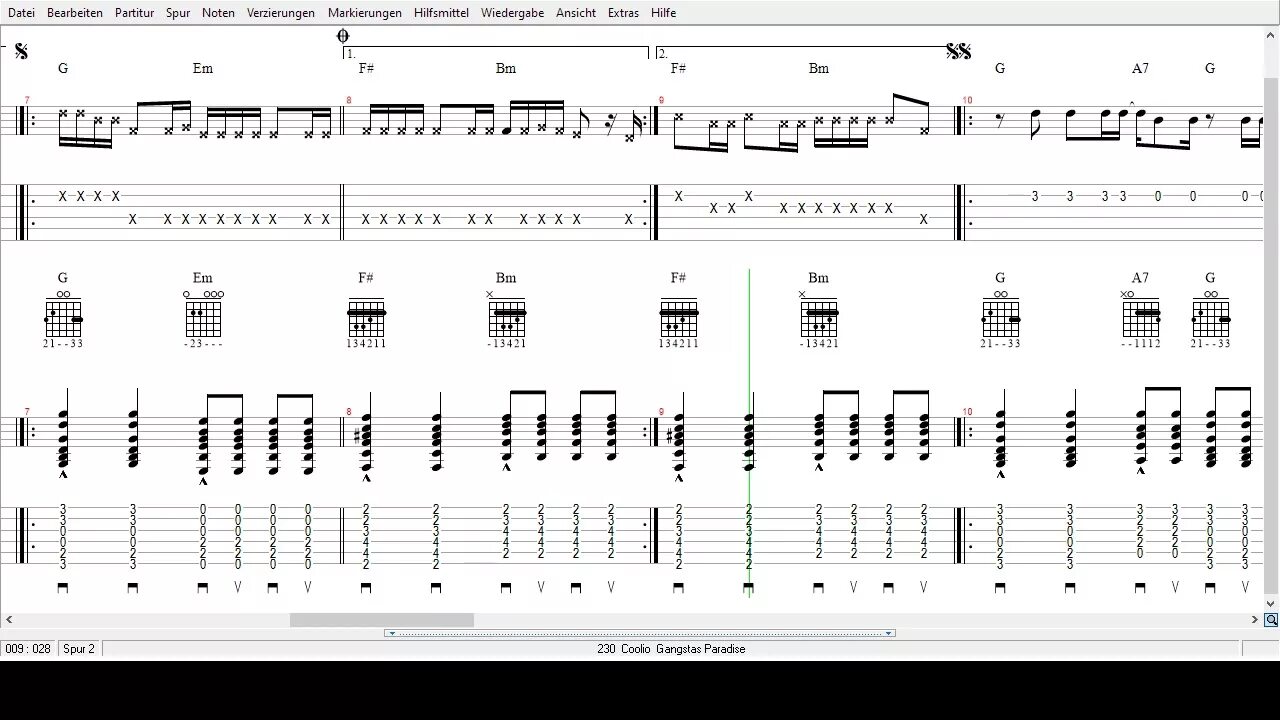Click the vertical scrollbar down arrow
Viewport: 1280px width, 720px height.
click(1271, 603)
